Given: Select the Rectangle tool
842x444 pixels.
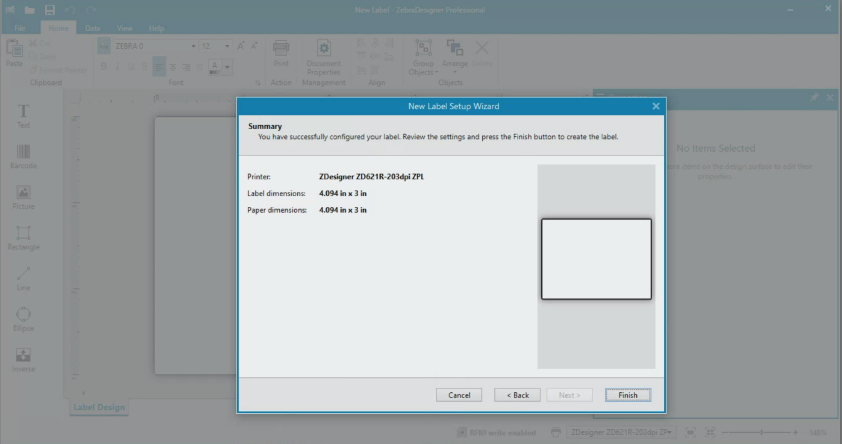Looking at the screenshot, I should [24, 236].
